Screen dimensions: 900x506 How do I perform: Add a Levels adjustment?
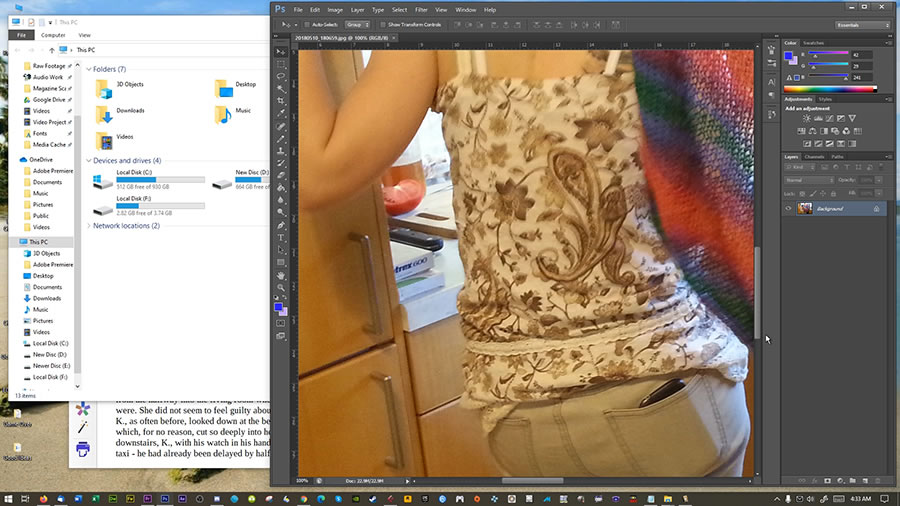click(818, 118)
